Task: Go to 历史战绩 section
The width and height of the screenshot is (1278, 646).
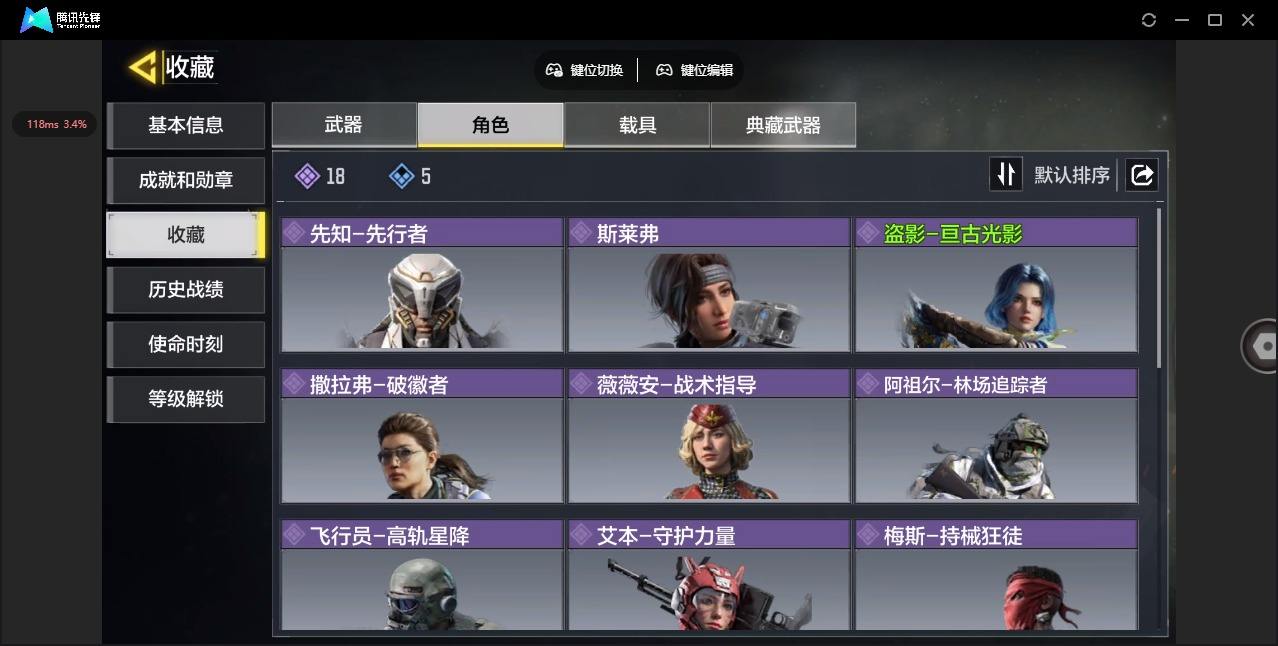Action: (x=186, y=289)
